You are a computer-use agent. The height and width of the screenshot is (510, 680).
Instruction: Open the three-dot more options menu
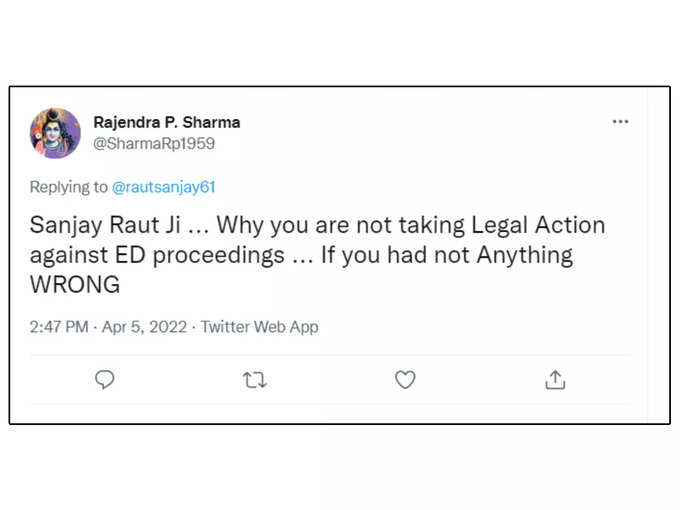click(x=620, y=121)
